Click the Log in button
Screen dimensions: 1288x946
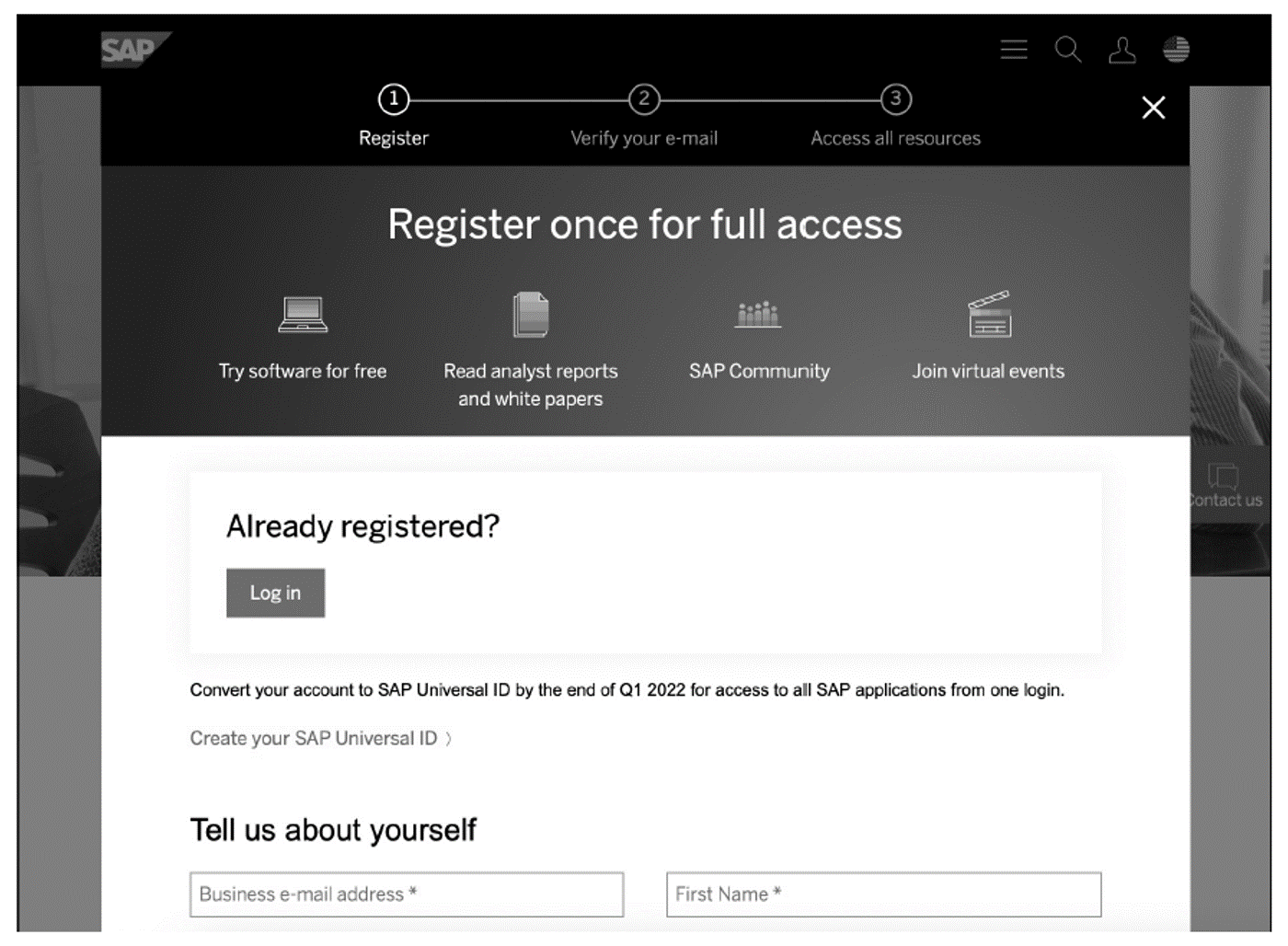[x=275, y=593]
